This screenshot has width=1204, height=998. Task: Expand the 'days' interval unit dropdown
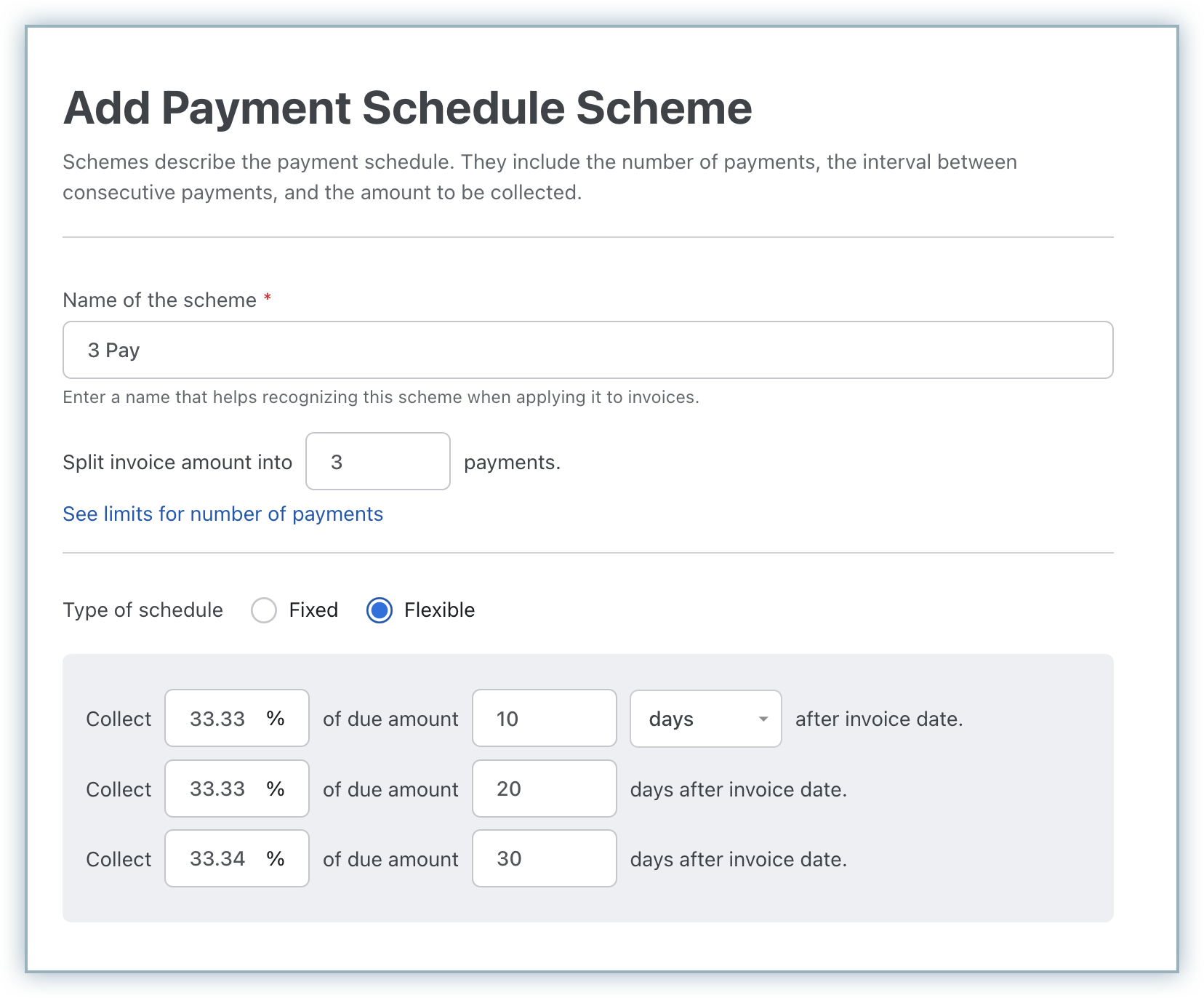point(705,719)
